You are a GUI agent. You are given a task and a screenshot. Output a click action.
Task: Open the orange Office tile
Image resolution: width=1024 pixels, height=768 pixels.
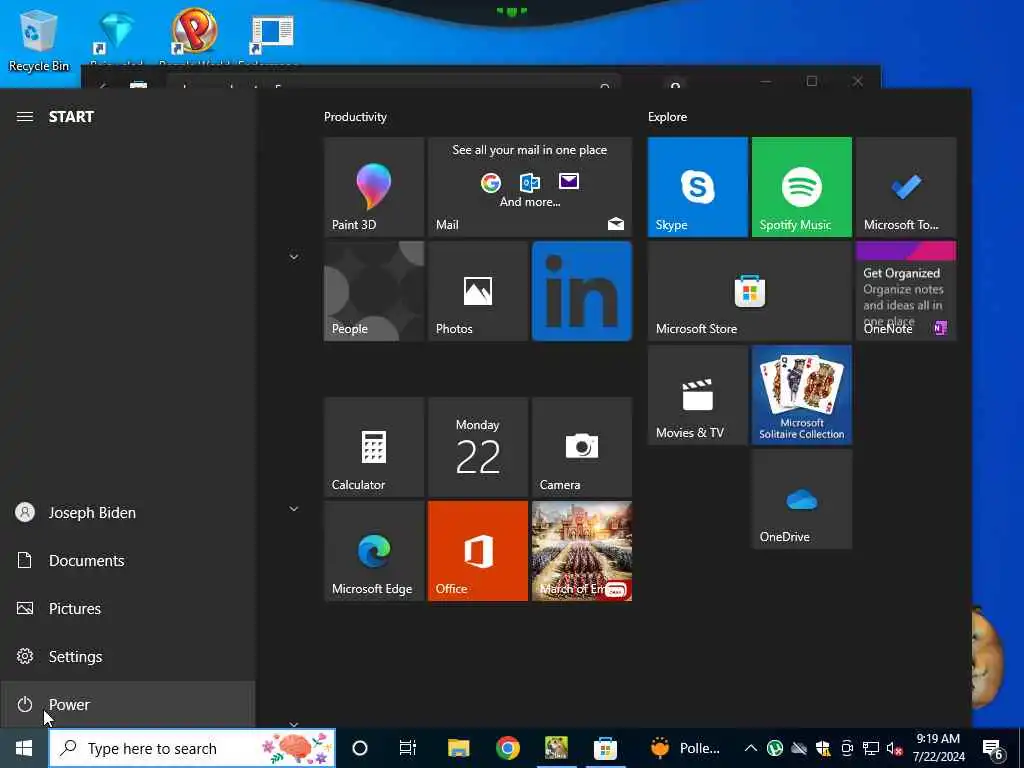point(478,551)
